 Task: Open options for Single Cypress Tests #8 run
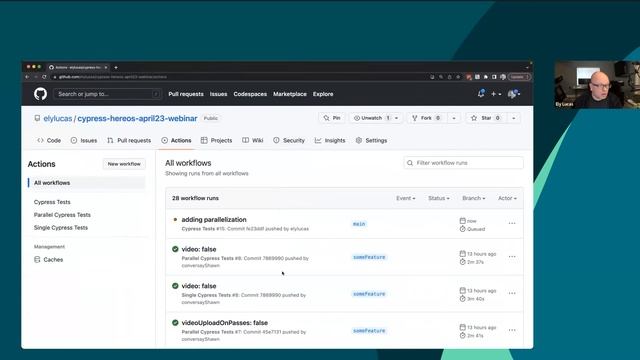(512, 293)
